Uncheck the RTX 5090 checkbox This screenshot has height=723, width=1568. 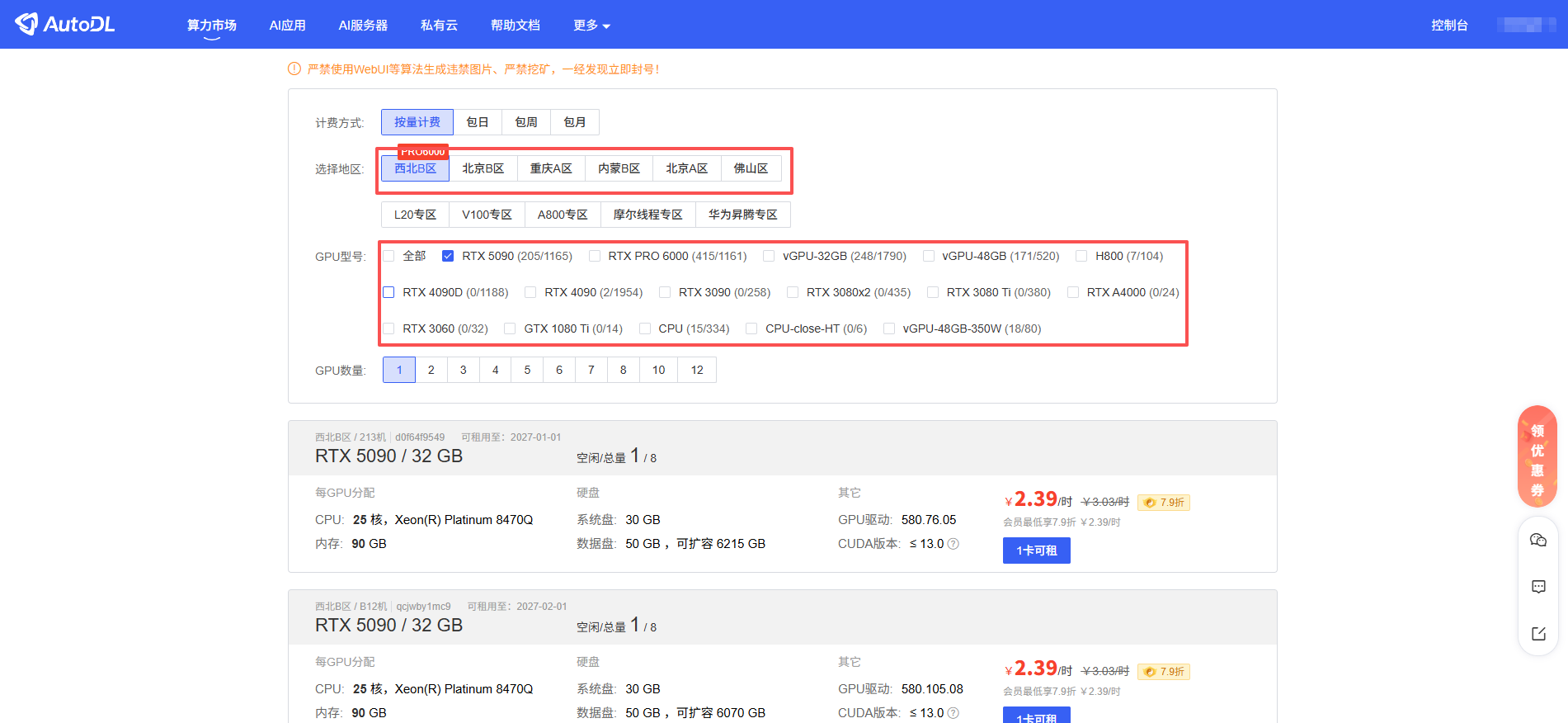448,256
